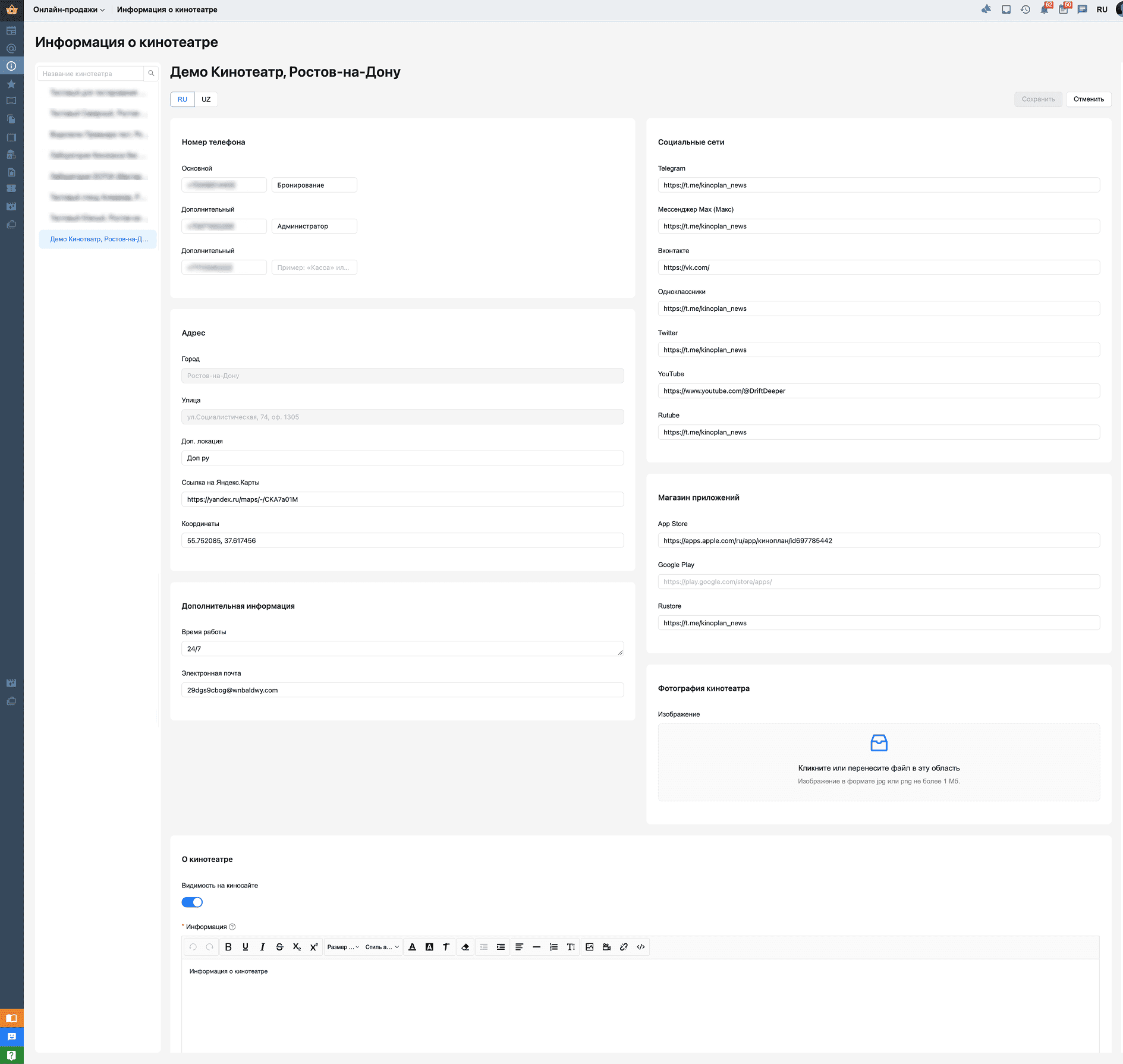This screenshot has height=1064, width=1123.
Task: Open the text alignment options
Action: click(x=519, y=947)
